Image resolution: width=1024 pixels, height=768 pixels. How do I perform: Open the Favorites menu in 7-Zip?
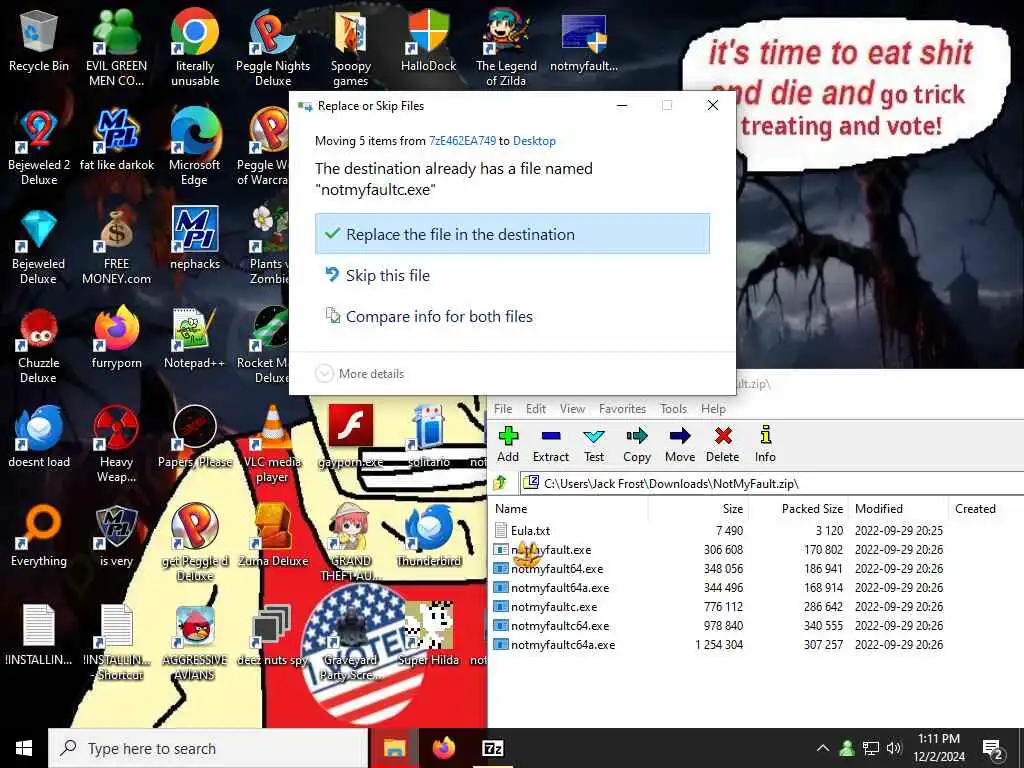622,409
